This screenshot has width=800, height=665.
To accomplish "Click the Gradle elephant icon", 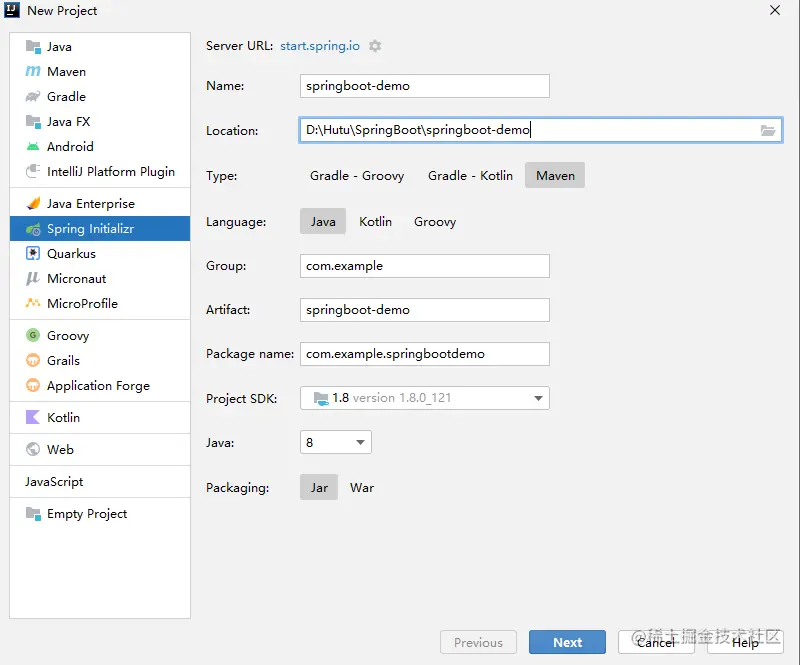I will (x=33, y=96).
